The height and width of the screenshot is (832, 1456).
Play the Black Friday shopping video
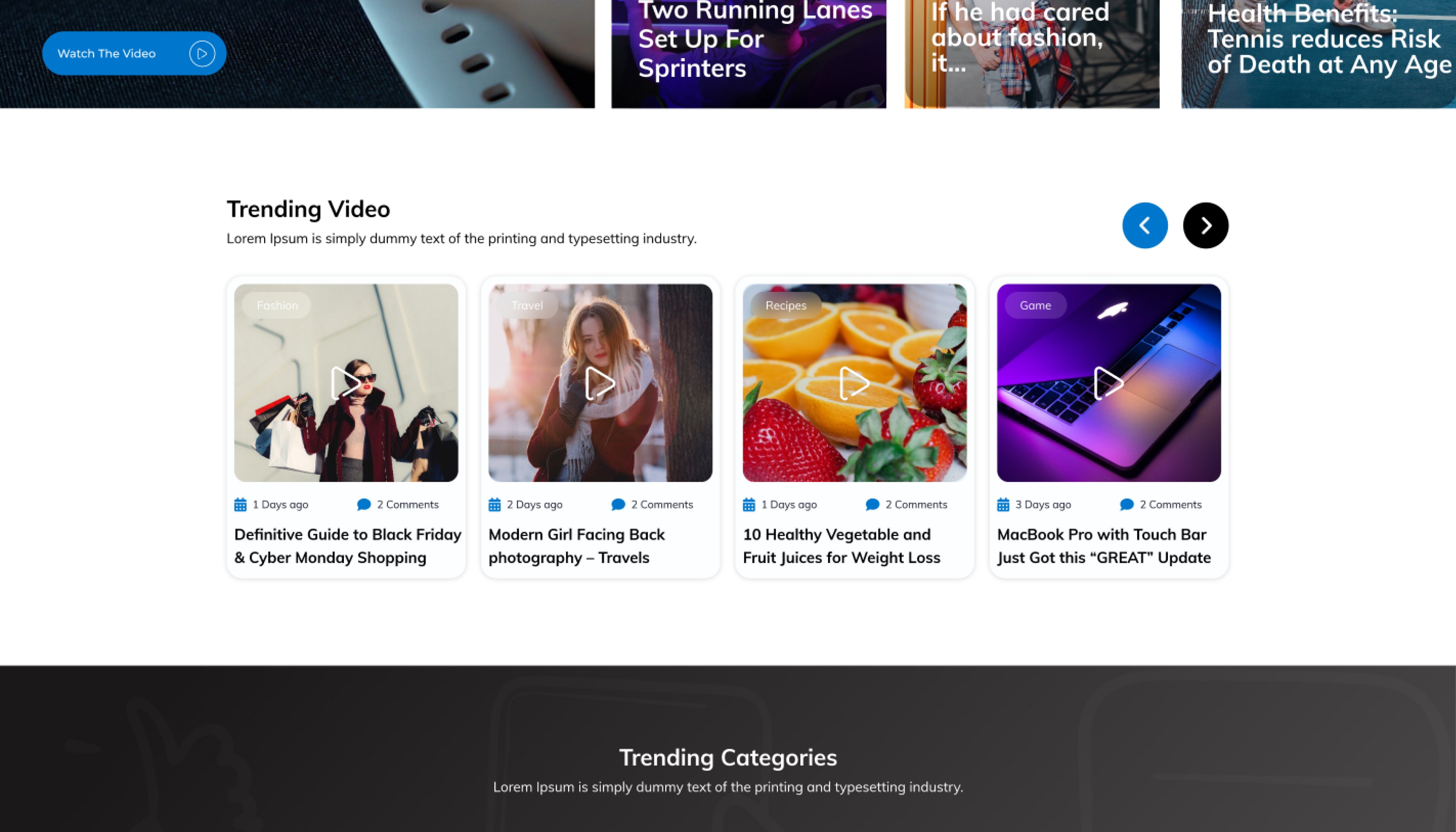[x=345, y=383]
